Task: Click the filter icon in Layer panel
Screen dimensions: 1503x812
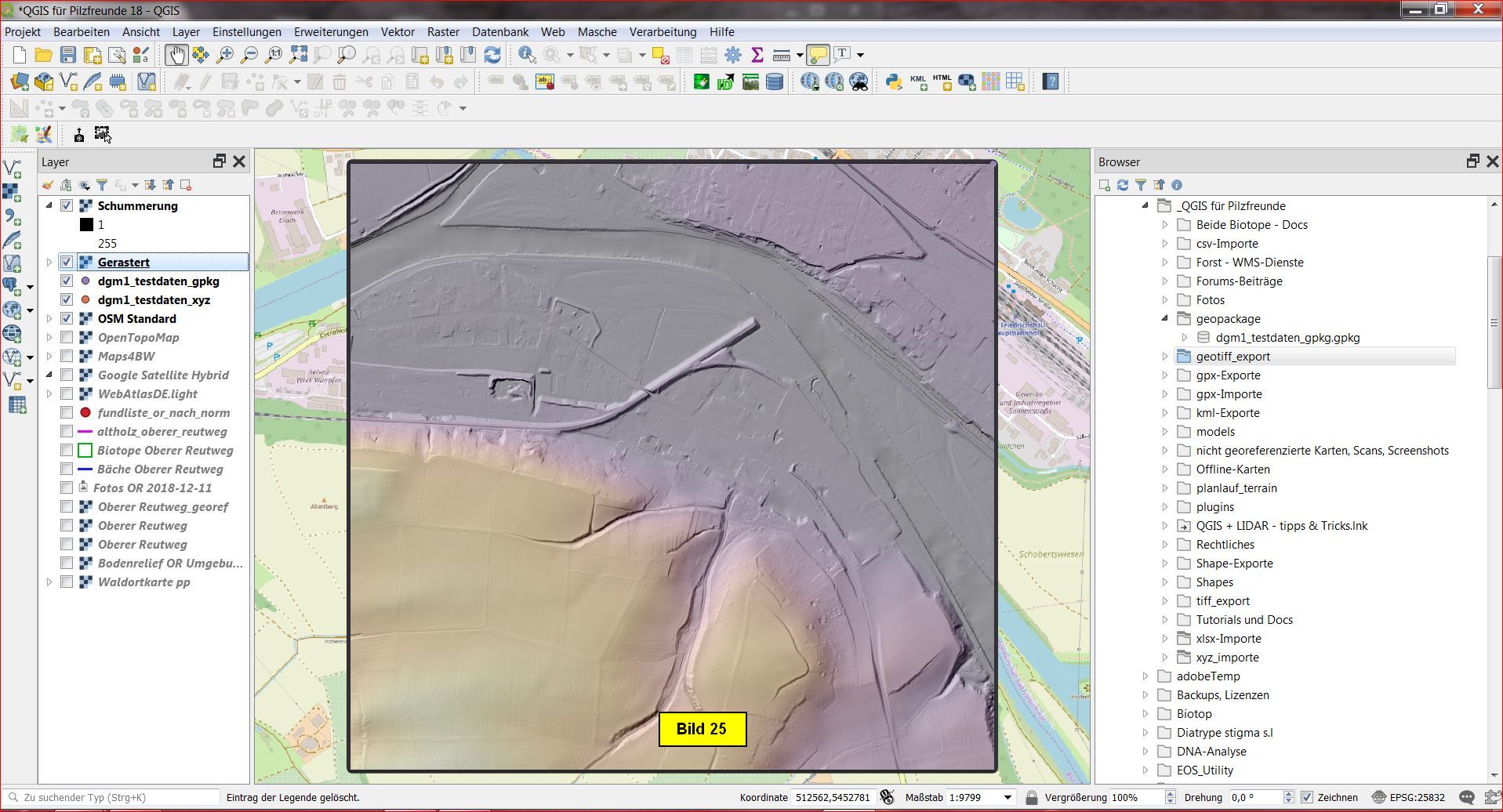Action: coord(102,185)
